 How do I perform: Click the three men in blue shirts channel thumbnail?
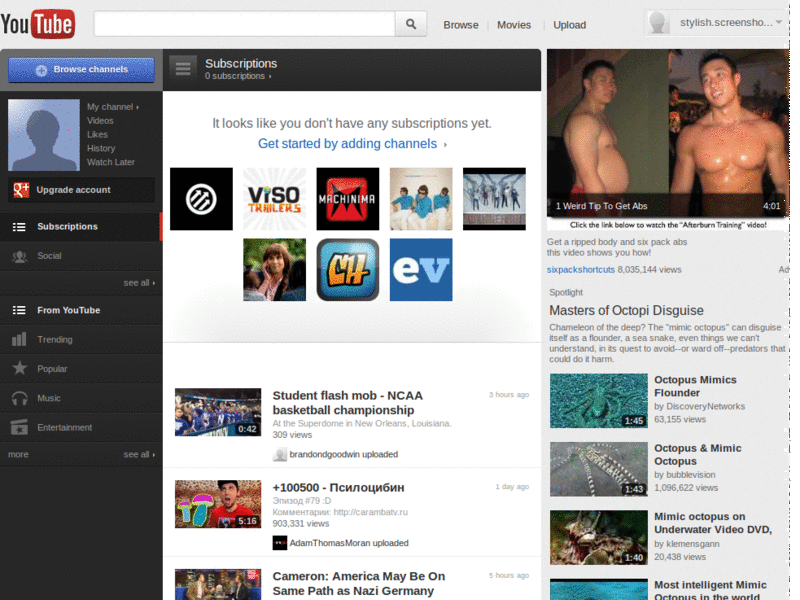click(421, 199)
